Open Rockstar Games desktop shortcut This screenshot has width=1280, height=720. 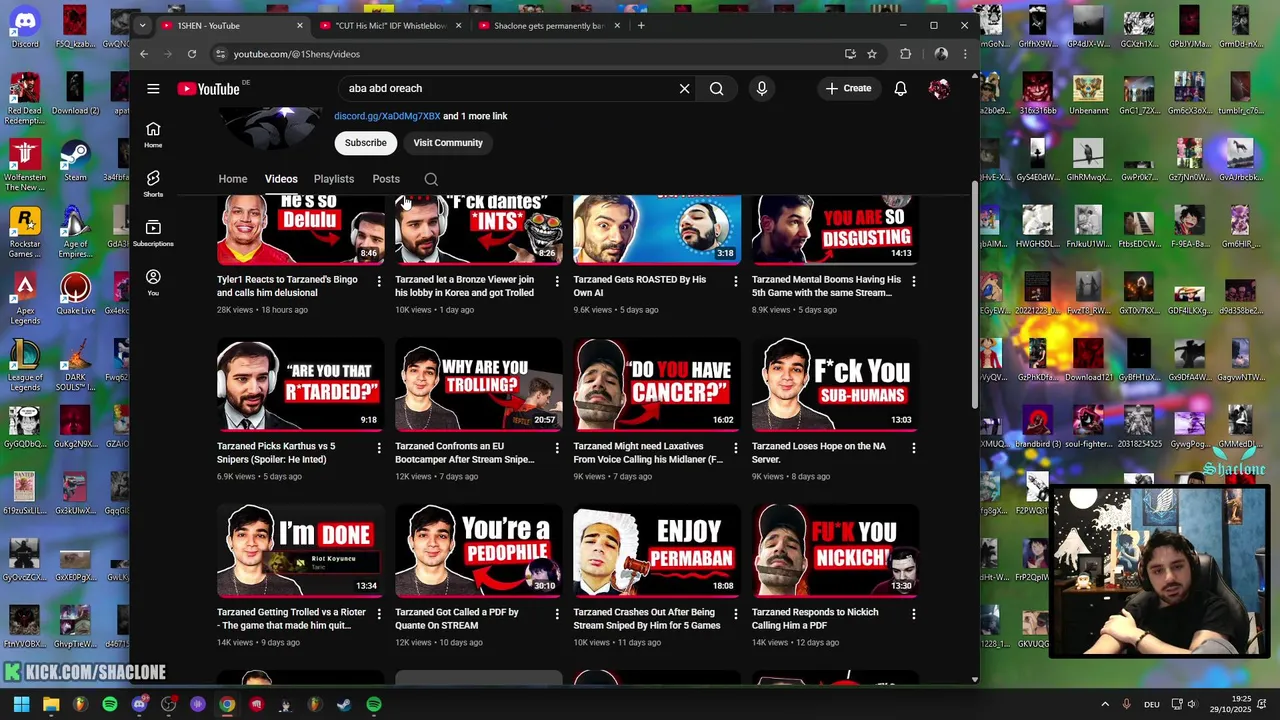24,232
